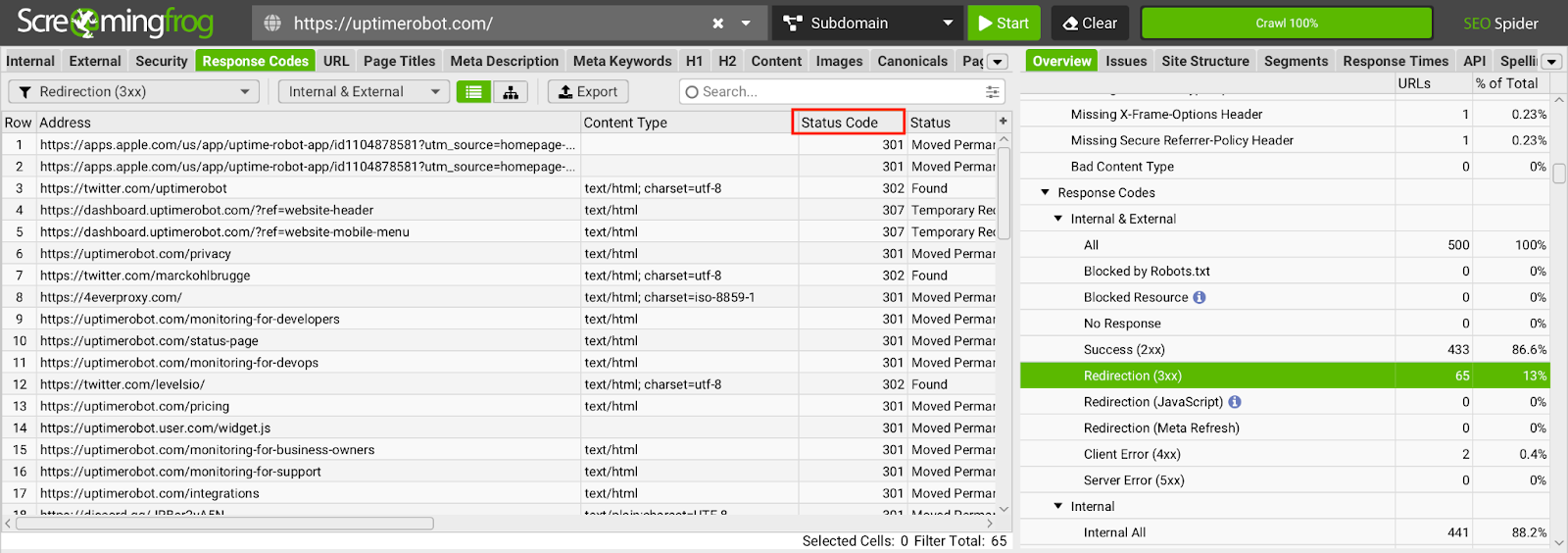This screenshot has height=553, width=1568.
Task: Select Internal All in overview
Action: 1285,532
